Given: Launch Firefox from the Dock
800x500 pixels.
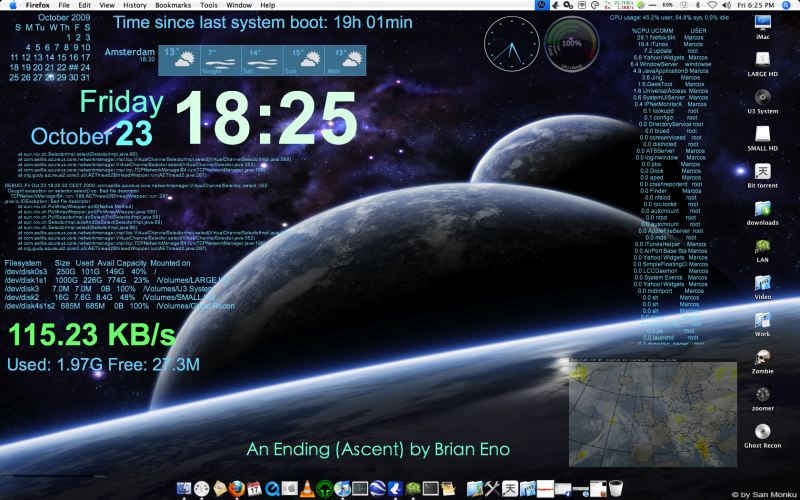Looking at the screenshot, I should [x=237, y=488].
